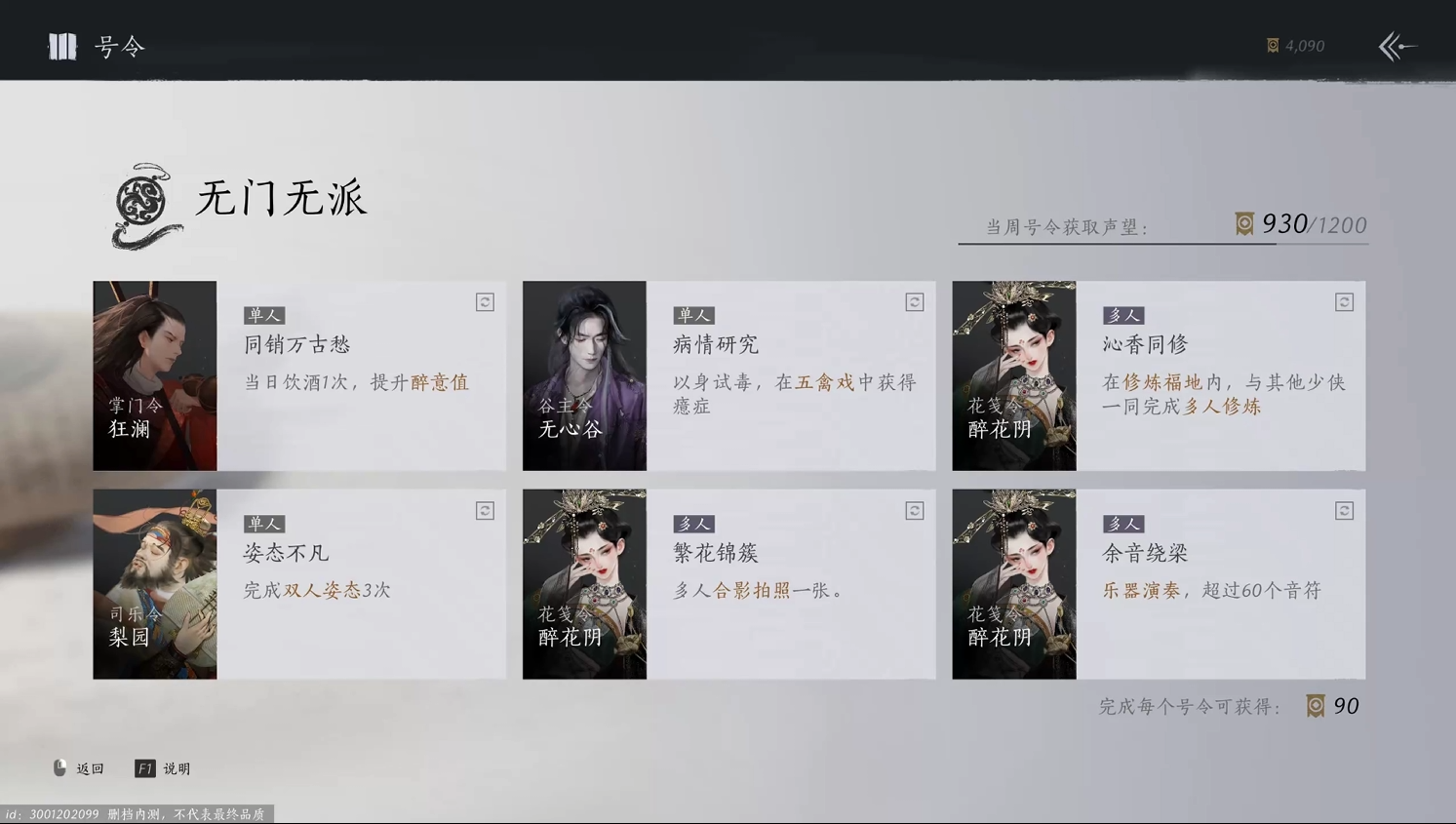
Task: Open the 修炼福地 highlighted link
Action: coord(1162,382)
